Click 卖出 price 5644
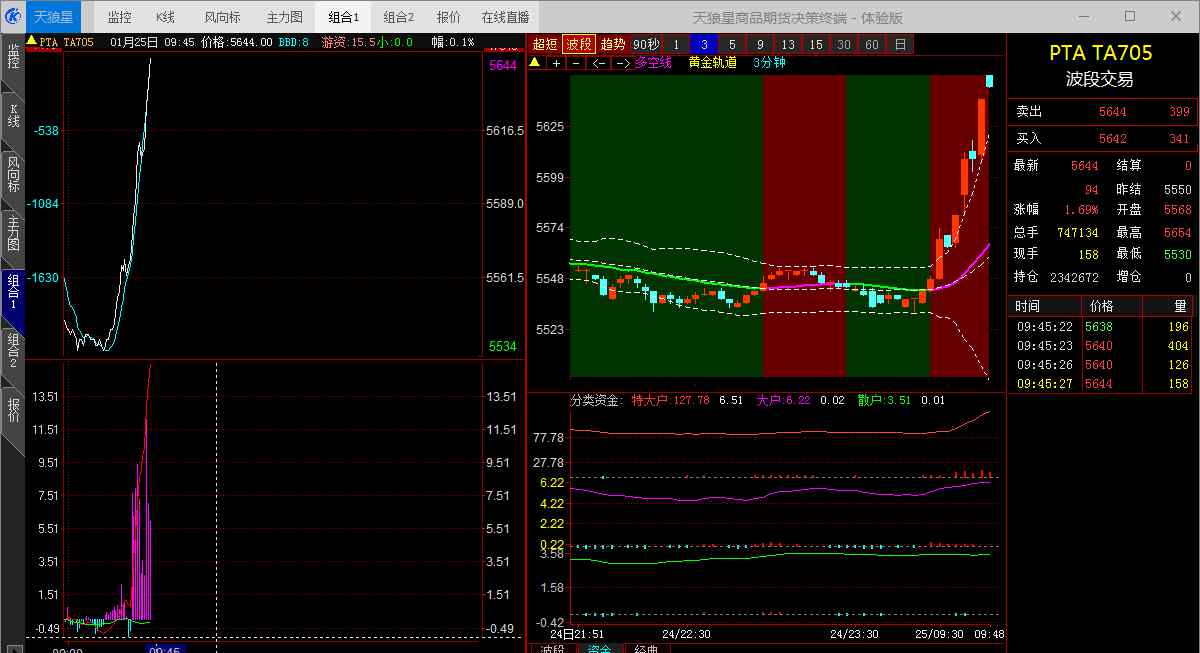The width and height of the screenshot is (1200, 653). click(1112, 112)
